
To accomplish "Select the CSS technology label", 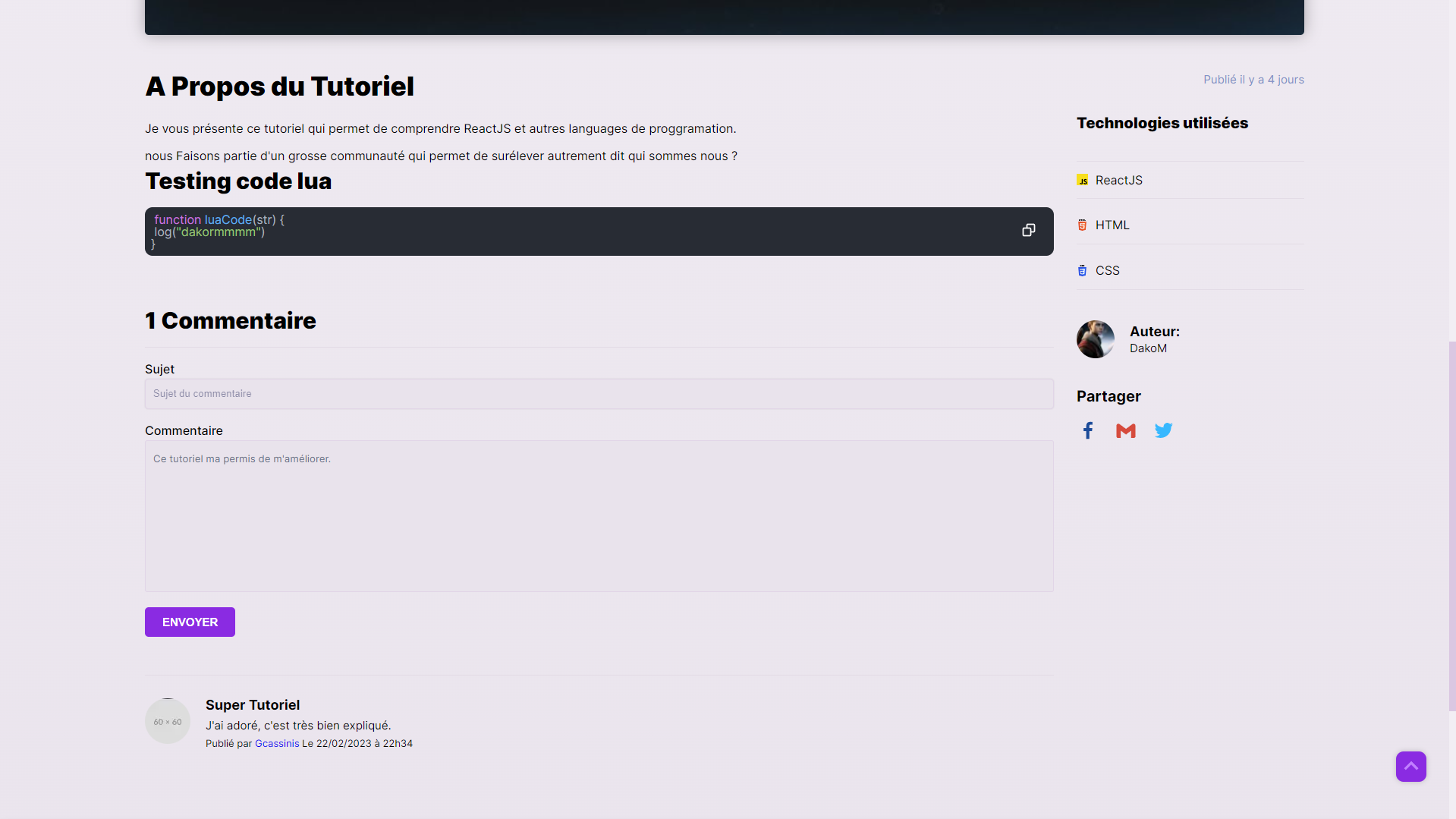I will 1108,271.
